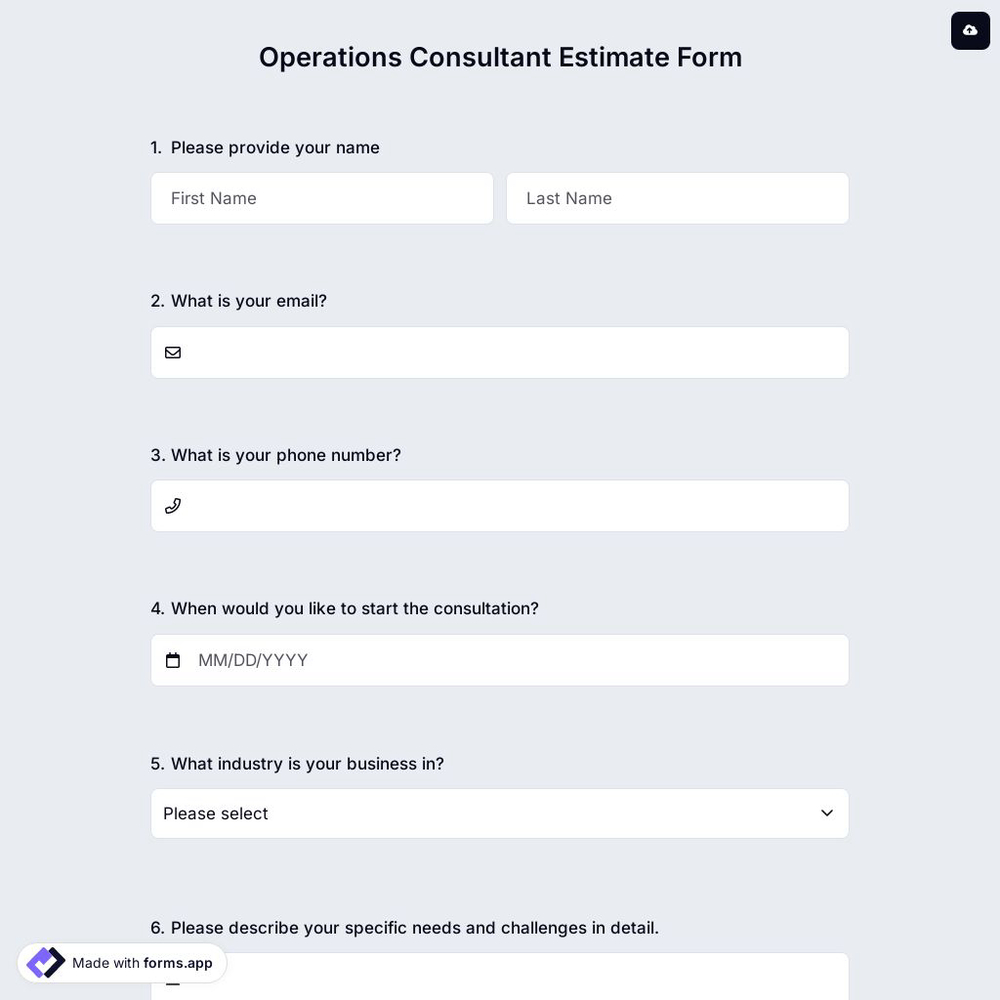Screen dimensions: 1000x1000
Task: Expand the industry dropdown chevron
Action: tap(827, 813)
